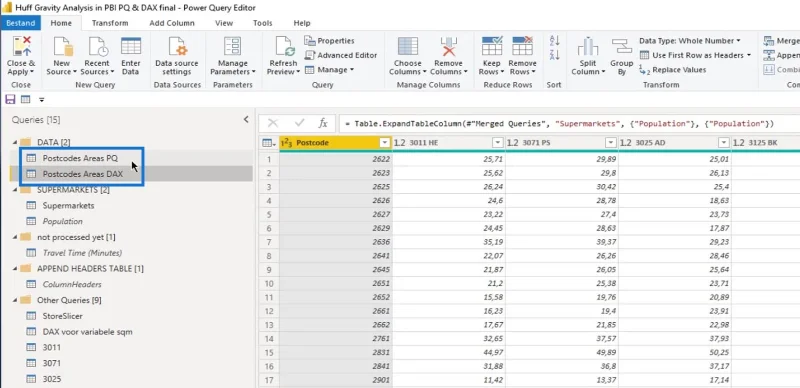The image size is (800, 388).
Task: Open the New Source icon
Action: point(62,46)
